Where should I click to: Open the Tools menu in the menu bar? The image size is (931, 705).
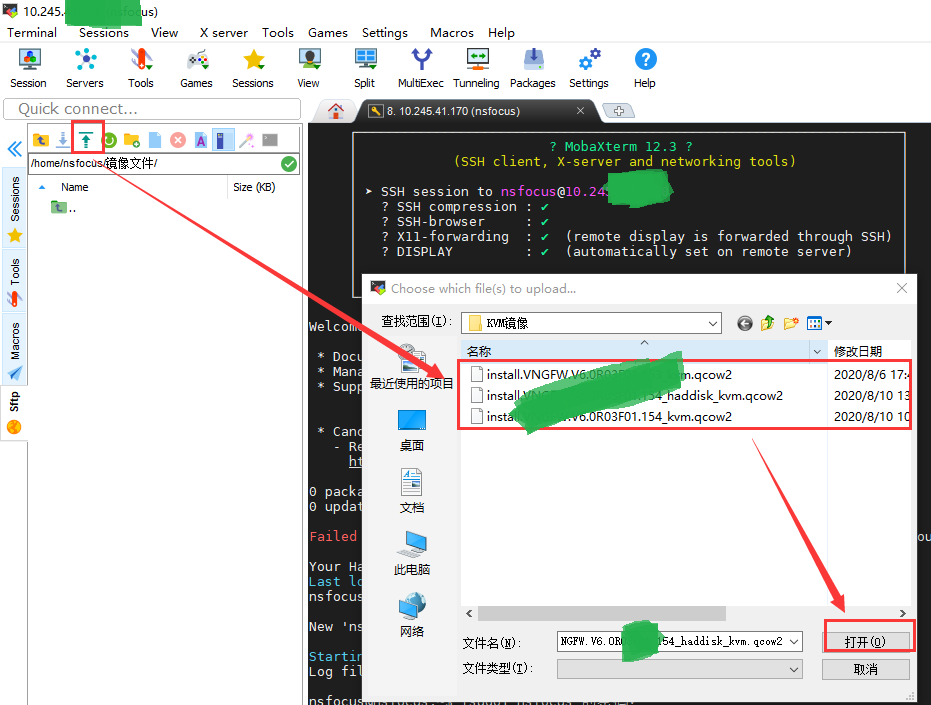tap(278, 33)
